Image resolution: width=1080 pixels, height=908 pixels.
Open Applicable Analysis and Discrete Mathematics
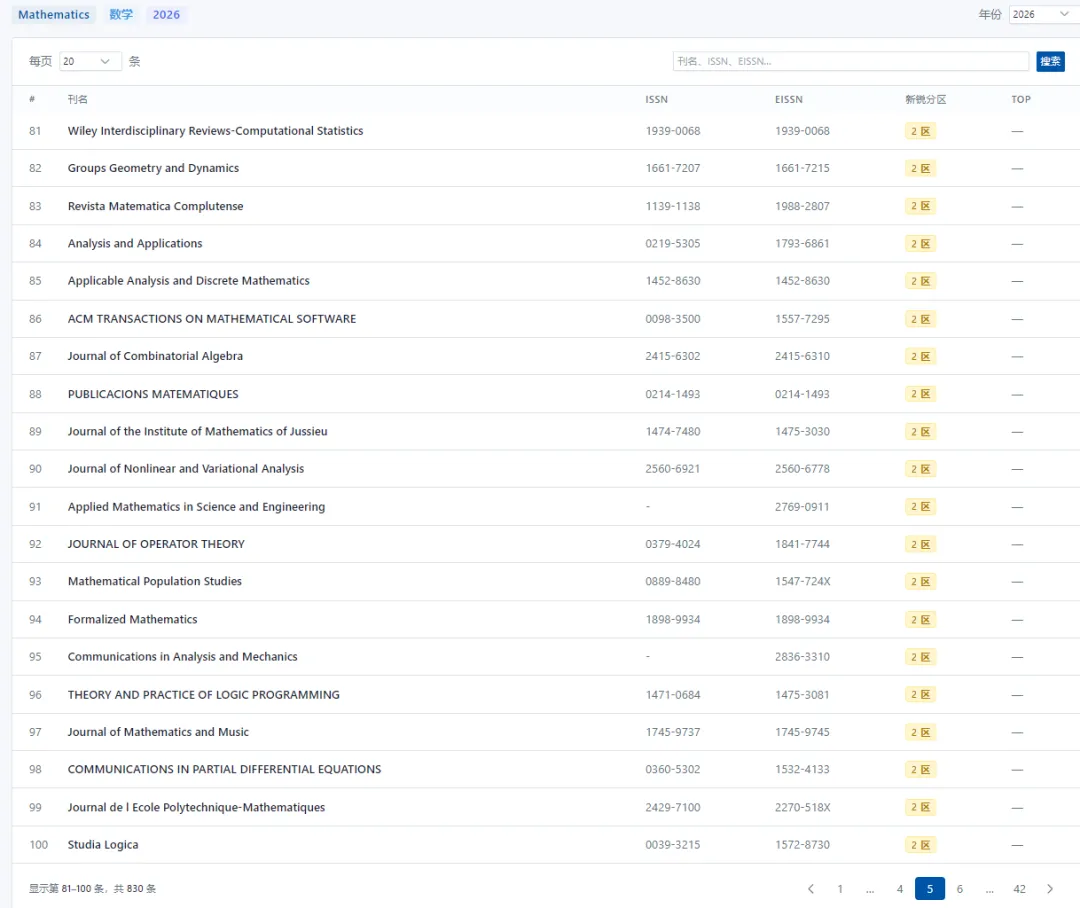[x=189, y=280]
